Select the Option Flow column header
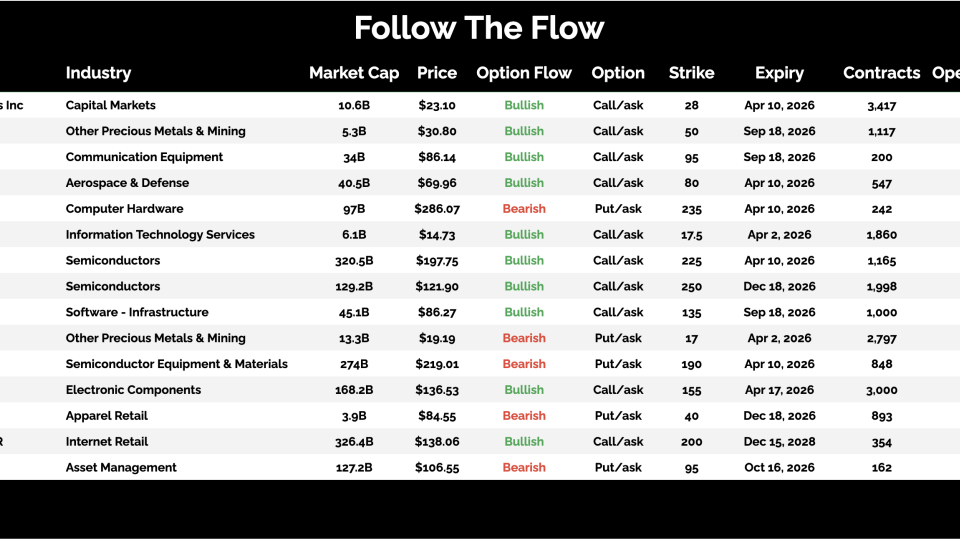The height and width of the screenshot is (540, 960). coord(524,73)
